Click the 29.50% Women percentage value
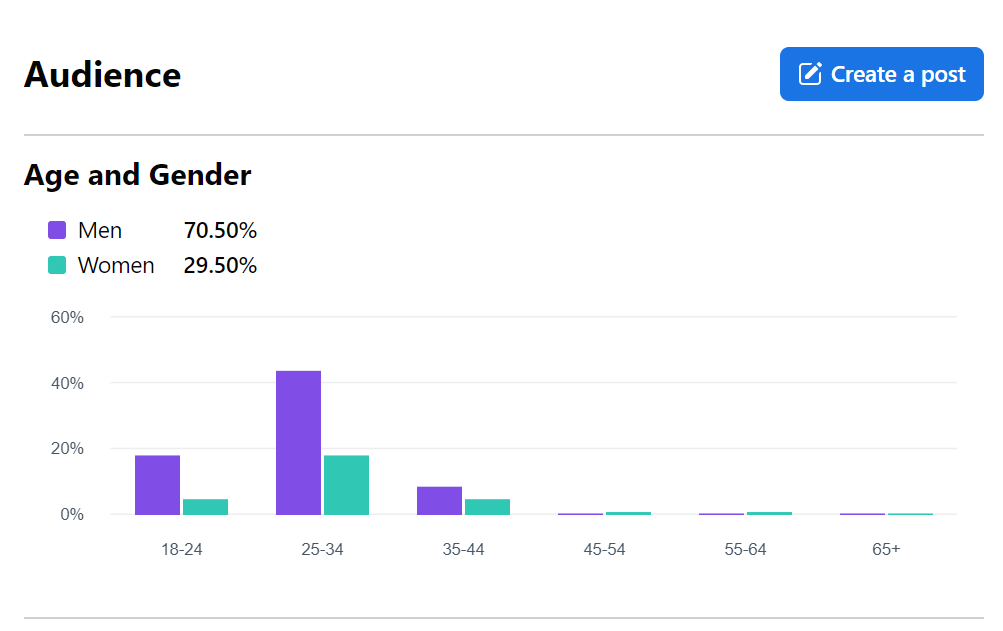1003x631 pixels. pos(220,266)
